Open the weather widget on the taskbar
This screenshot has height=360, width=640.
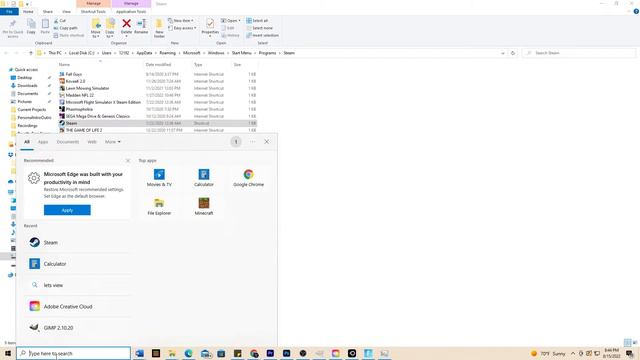[547, 353]
